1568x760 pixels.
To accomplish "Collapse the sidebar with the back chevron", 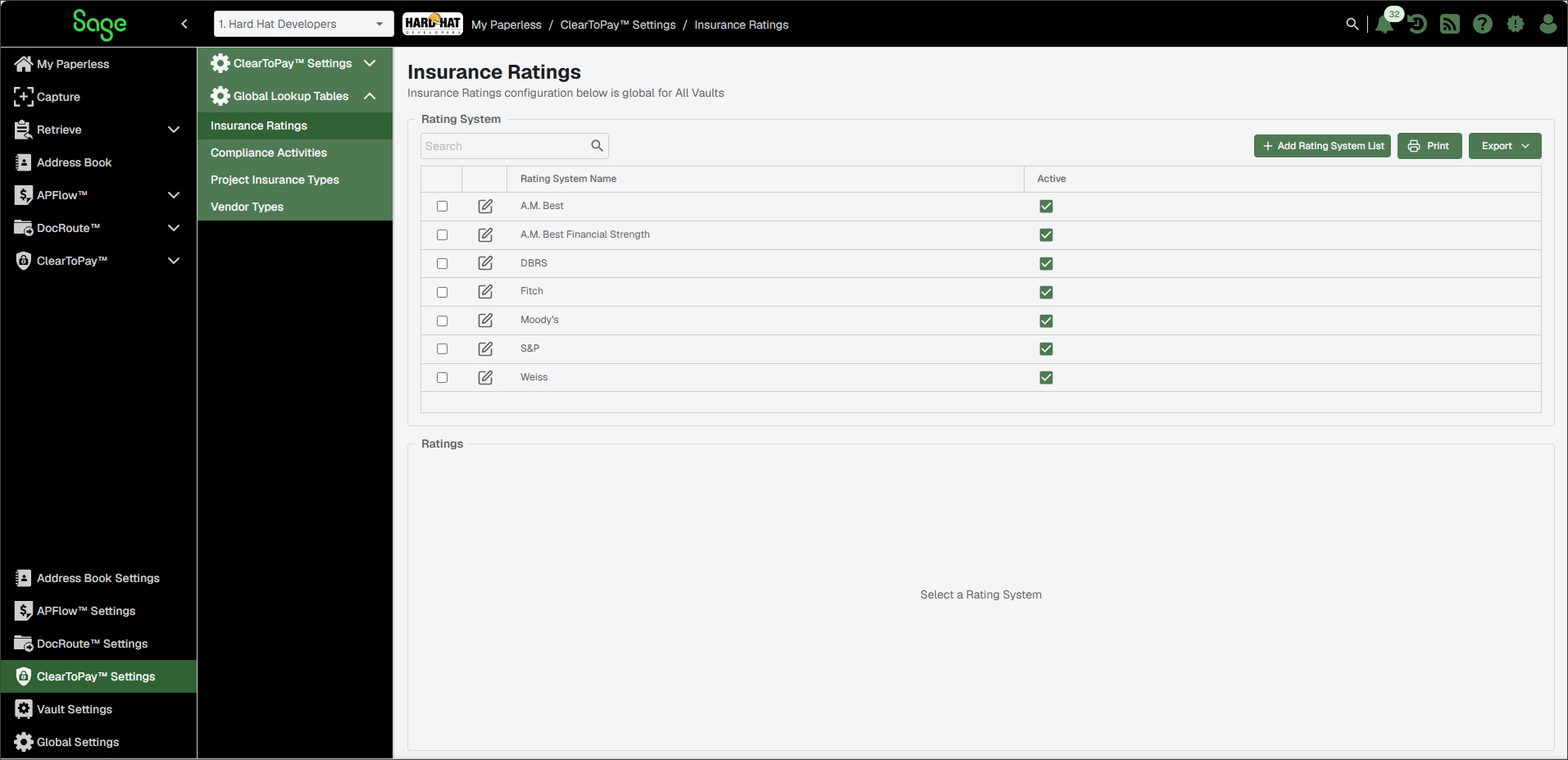I will [184, 24].
